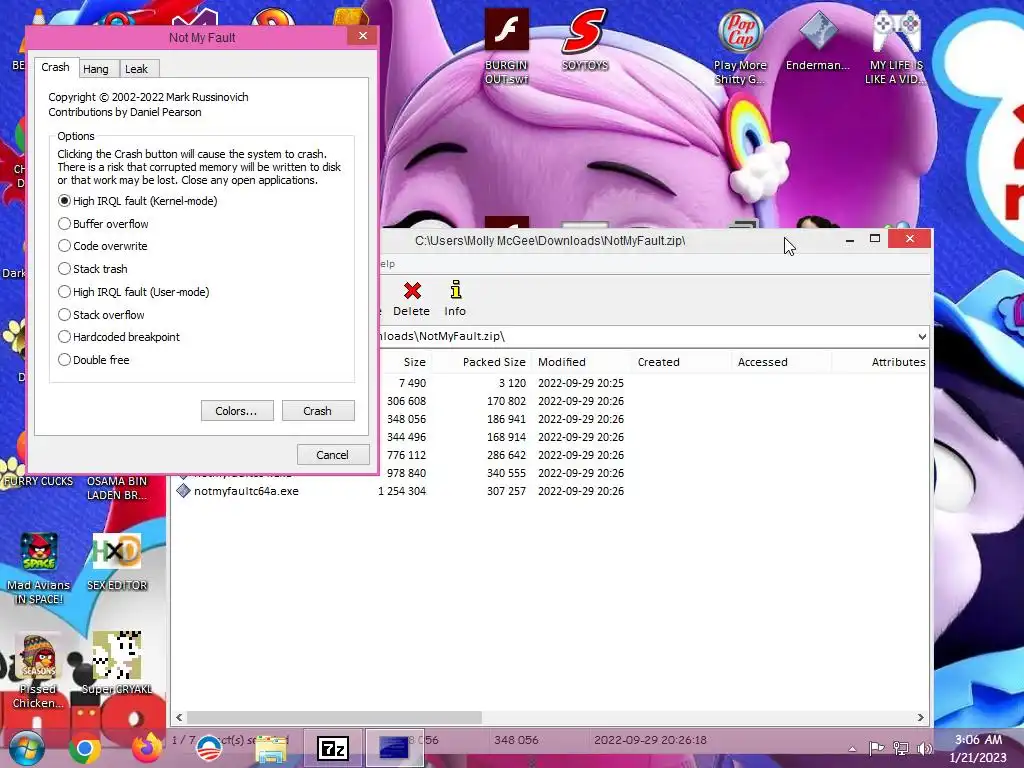Open File Explorer from the taskbar
Viewport: 1024px width, 768px height.
271,749
